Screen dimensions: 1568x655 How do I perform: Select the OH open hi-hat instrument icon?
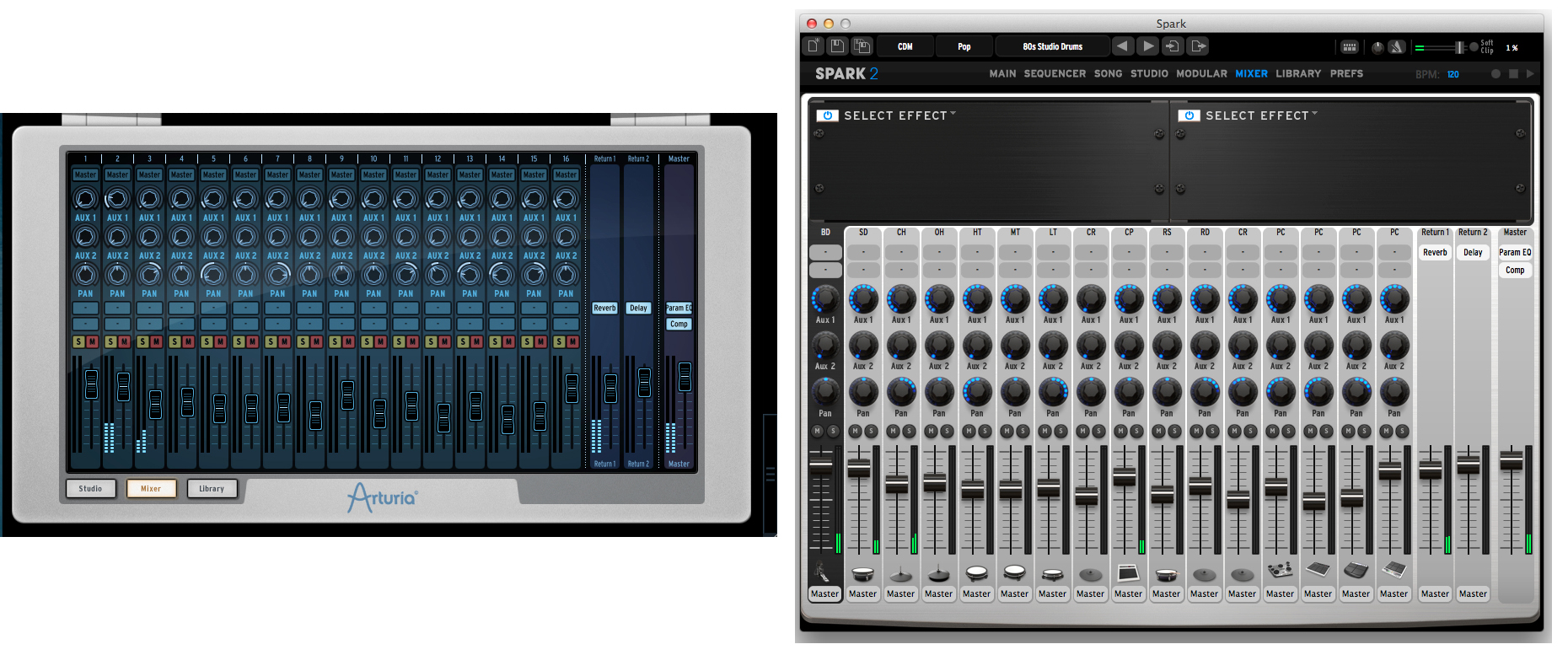pyautogui.click(x=938, y=574)
